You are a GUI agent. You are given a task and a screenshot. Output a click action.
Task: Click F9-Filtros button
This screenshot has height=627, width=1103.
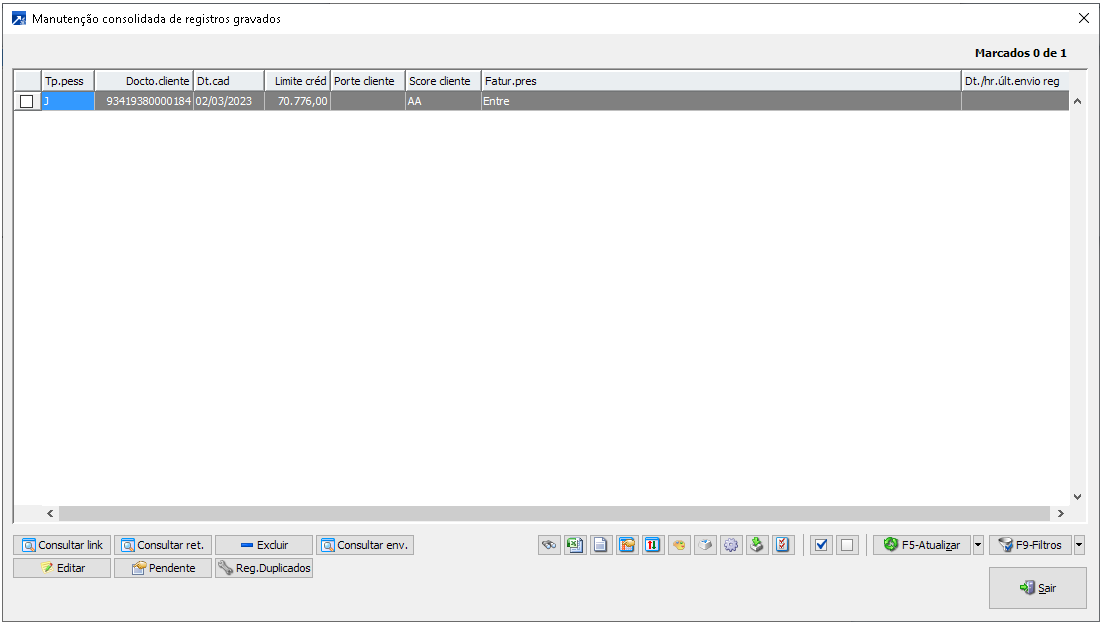click(1031, 545)
